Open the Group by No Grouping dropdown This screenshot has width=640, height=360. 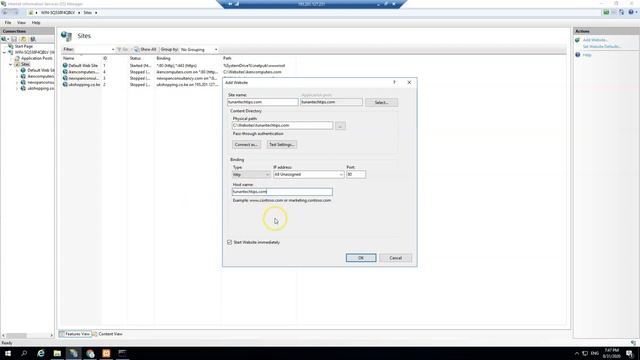(x=199, y=49)
